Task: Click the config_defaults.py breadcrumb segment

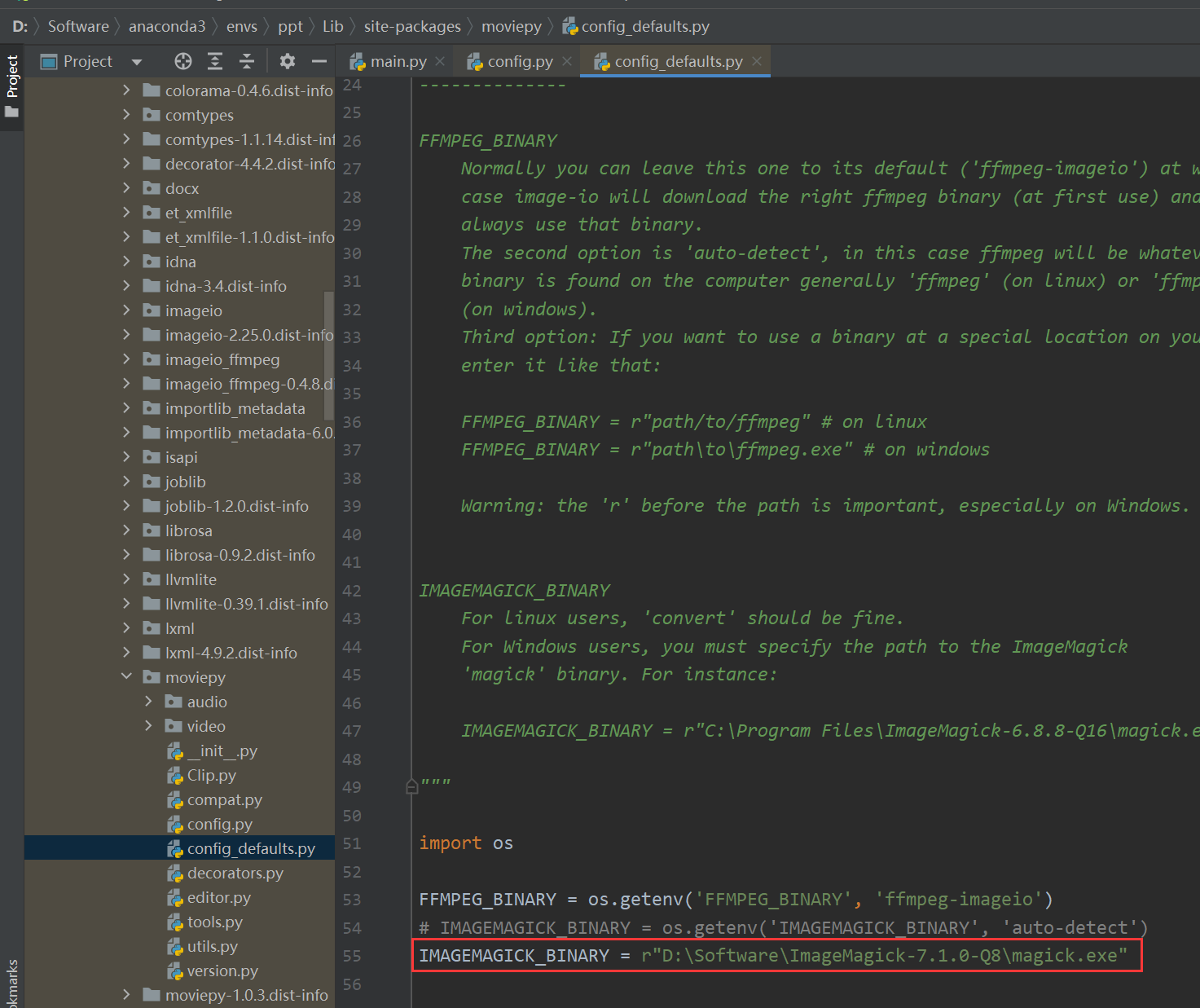Action: coord(636,26)
